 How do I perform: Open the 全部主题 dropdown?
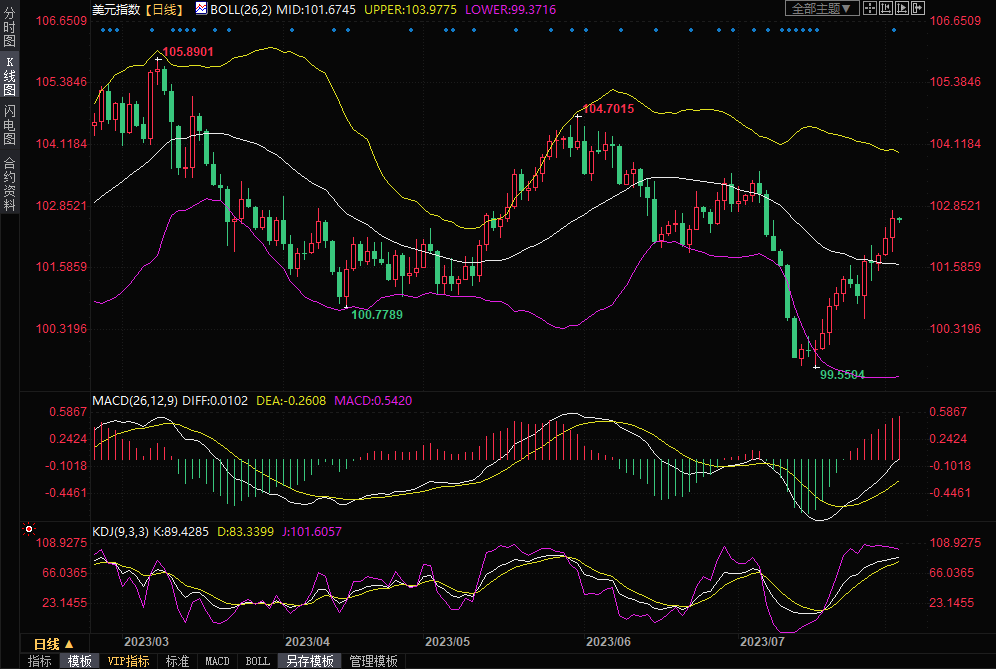pos(821,9)
